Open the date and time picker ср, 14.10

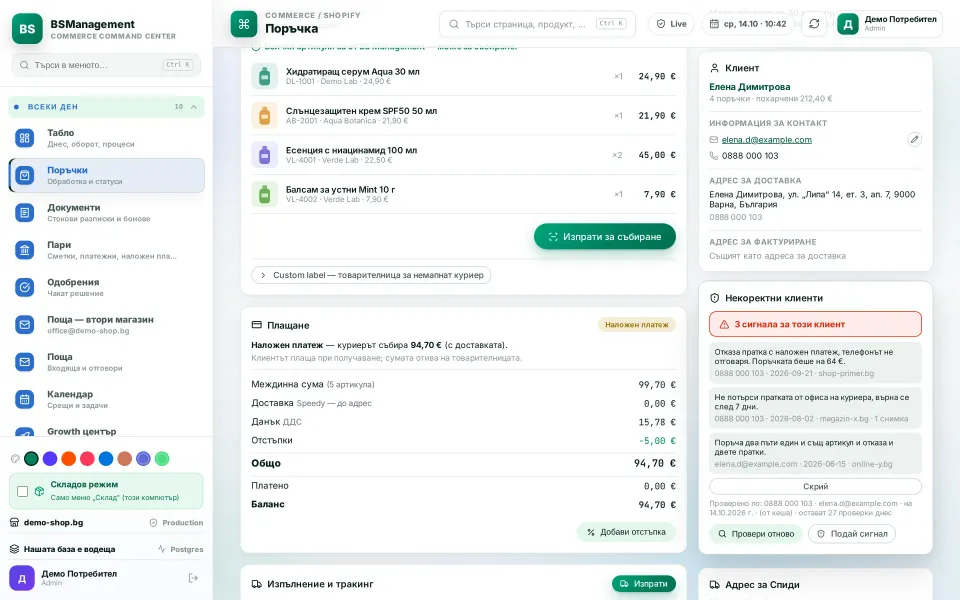pos(748,24)
